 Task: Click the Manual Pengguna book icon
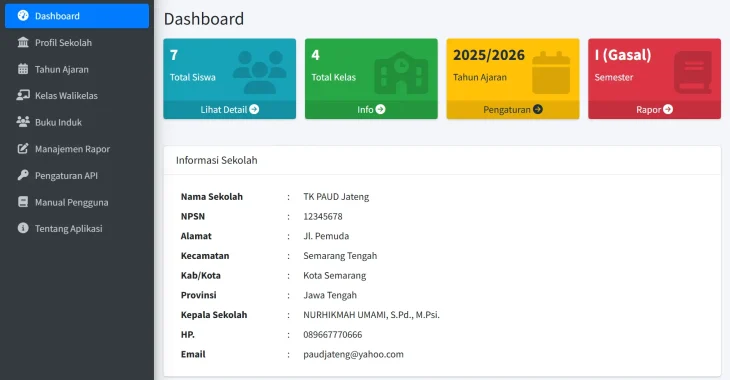click(23, 202)
